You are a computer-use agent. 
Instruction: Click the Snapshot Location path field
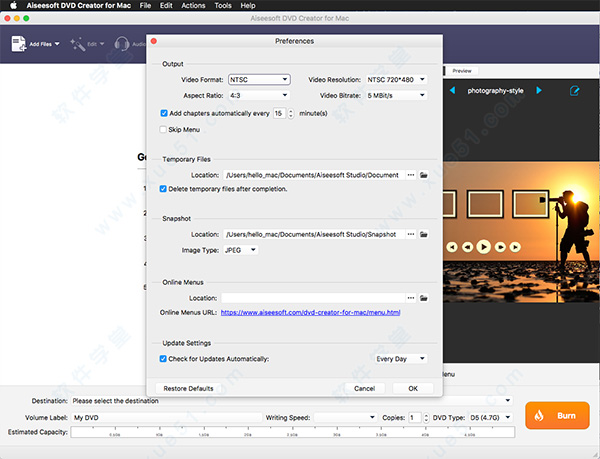[314, 234]
